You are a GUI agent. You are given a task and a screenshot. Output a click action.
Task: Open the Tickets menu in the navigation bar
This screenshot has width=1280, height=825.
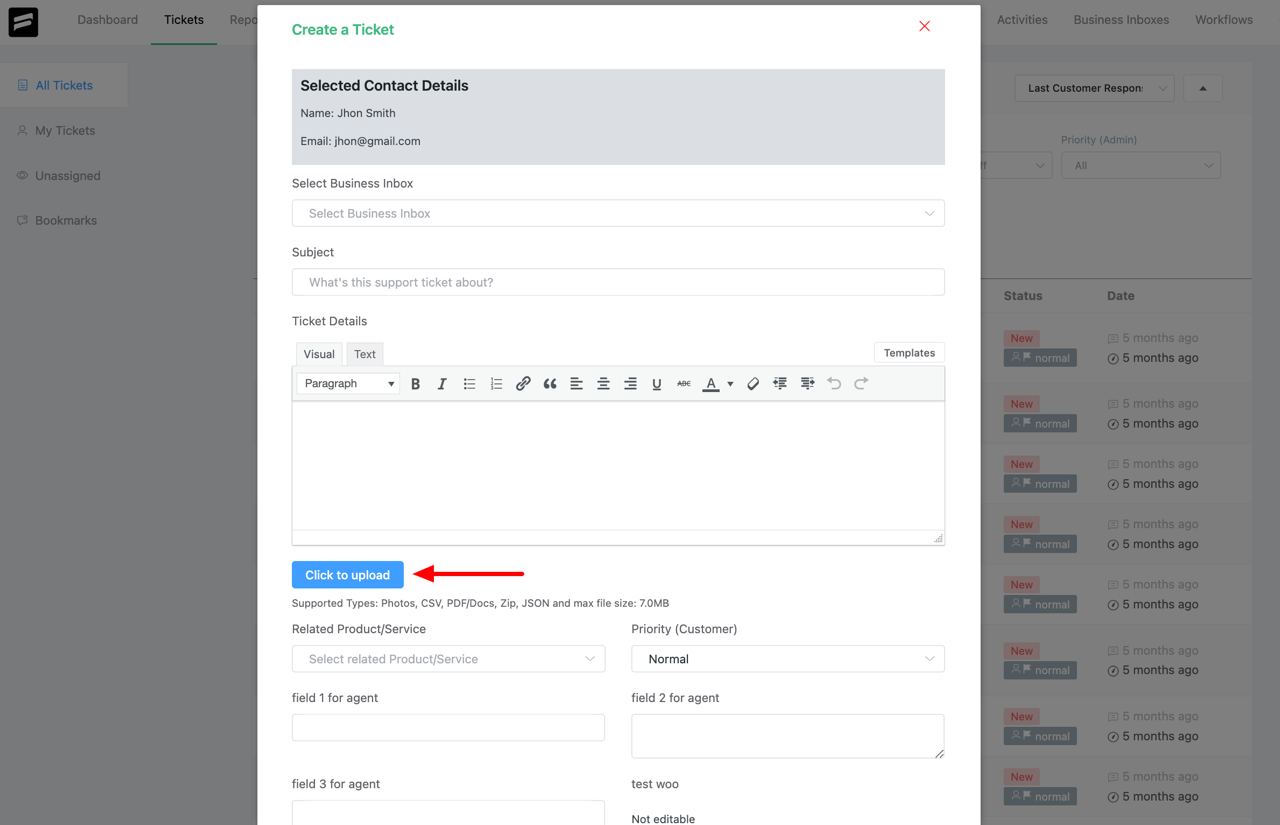coord(183,19)
